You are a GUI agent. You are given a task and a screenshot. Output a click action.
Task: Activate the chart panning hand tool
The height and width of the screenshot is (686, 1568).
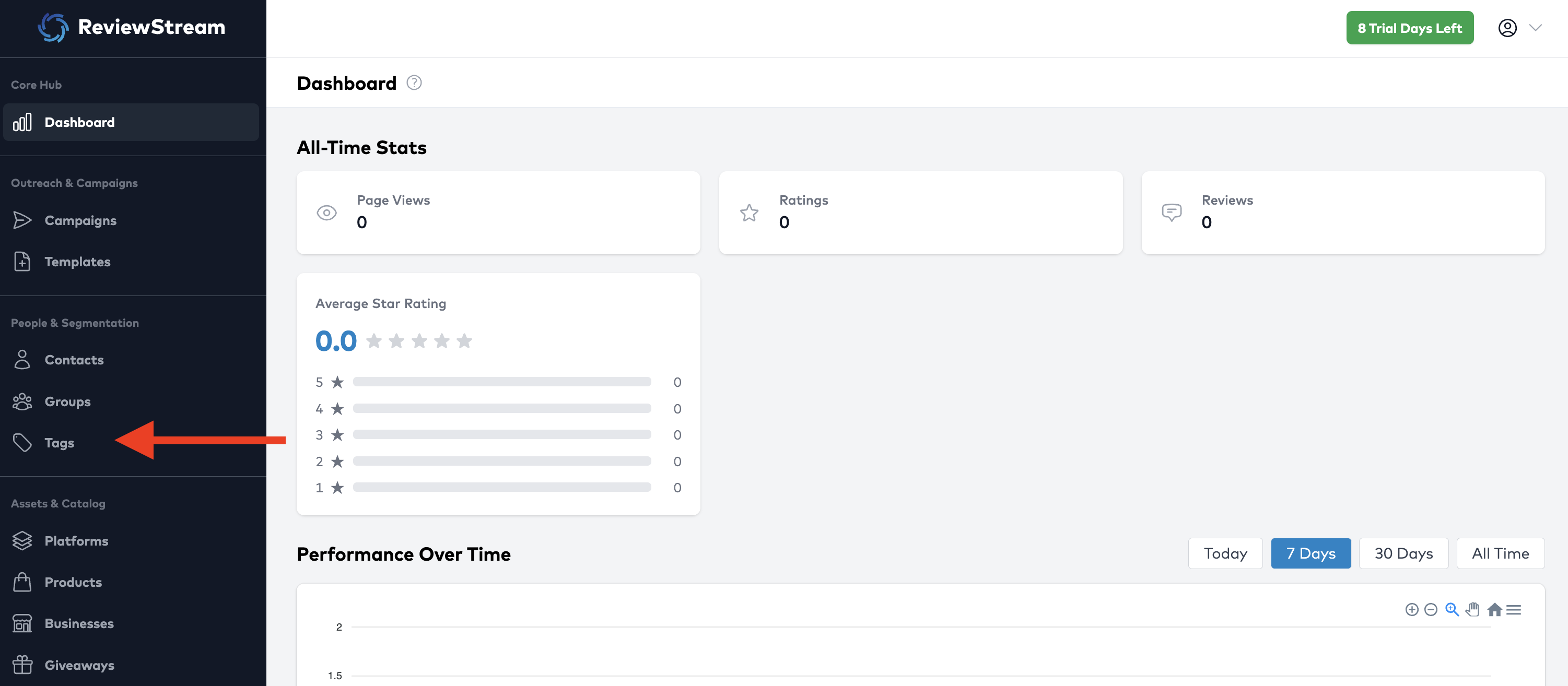pyautogui.click(x=1472, y=609)
